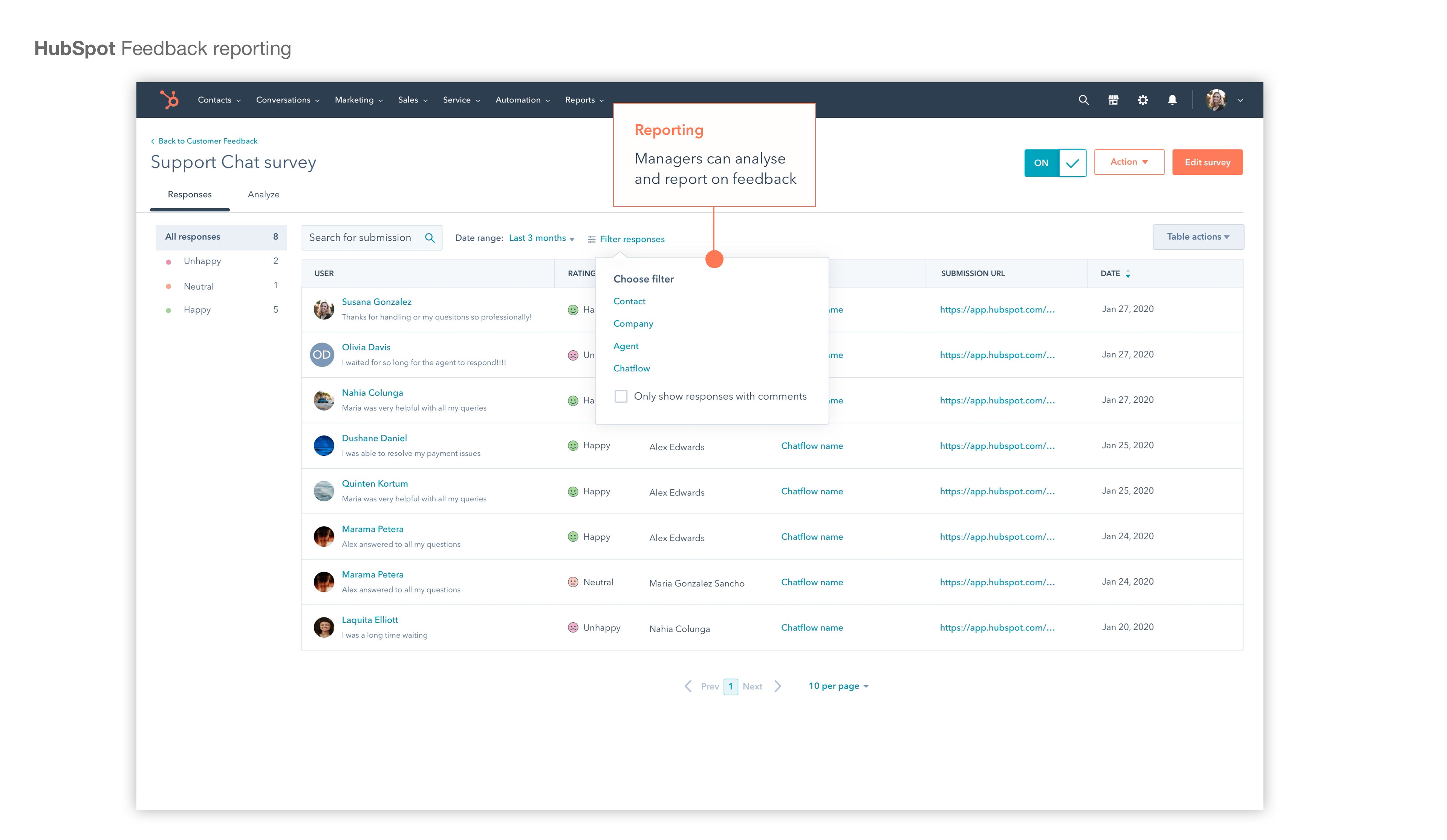Image resolution: width=1447 pixels, height=840 pixels.
Task: Choose the Agent filter option
Action: pos(626,346)
